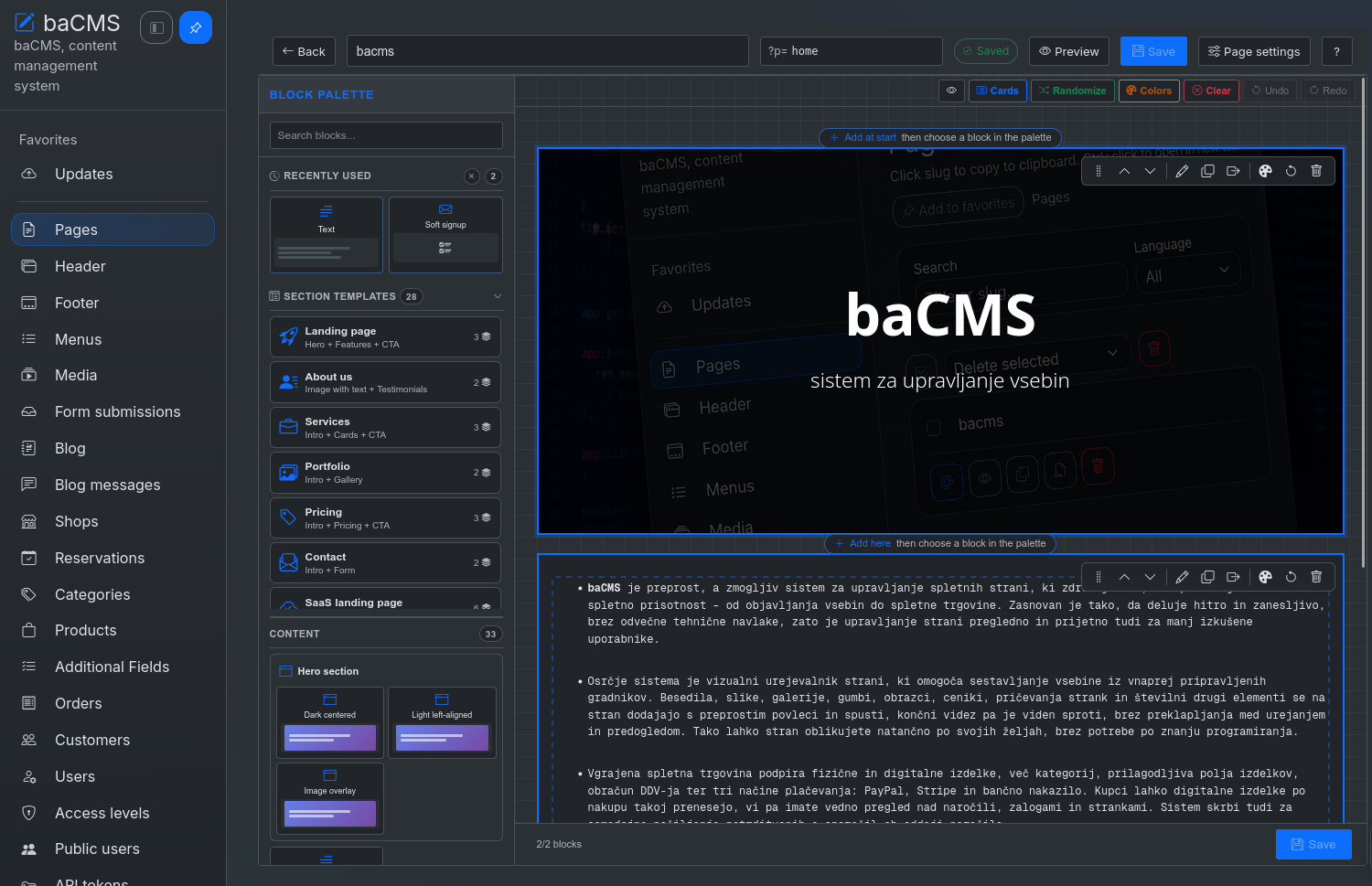This screenshot has height=886, width=1372.
Task: Duplicate the hero block
Action: 1207,171
